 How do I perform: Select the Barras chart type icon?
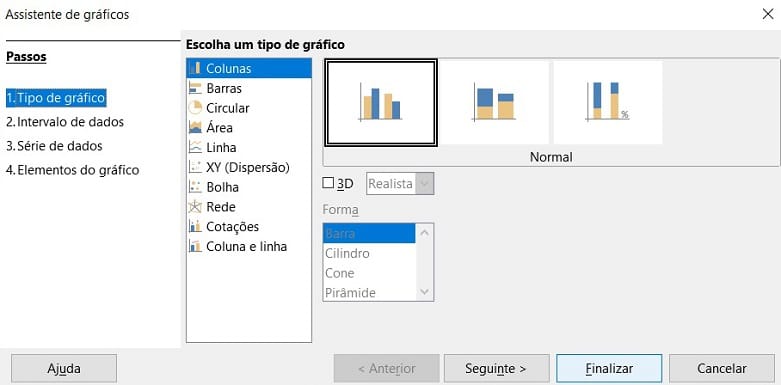(195, 88)
